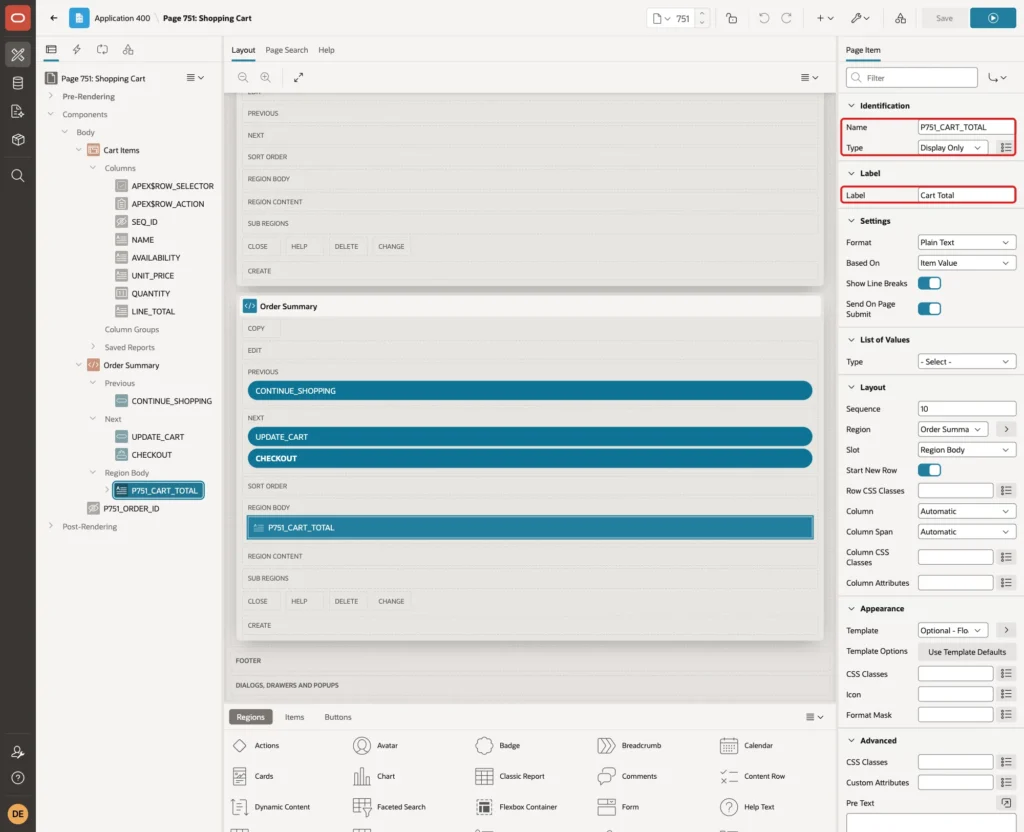
Task: Click the Sequence input field
Action: [x=966, y=409]
